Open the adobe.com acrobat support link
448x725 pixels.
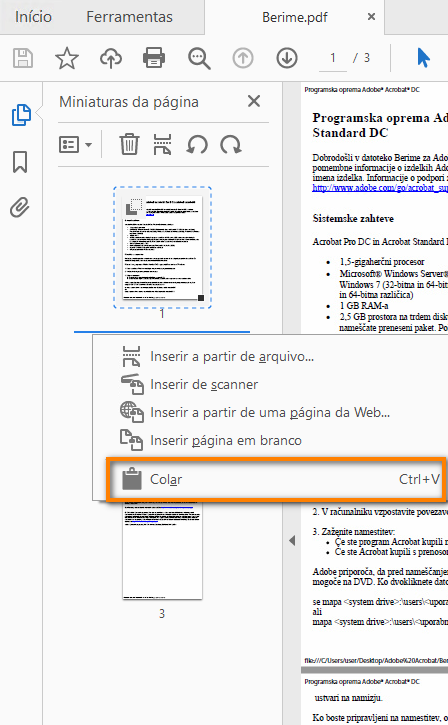(380, 188)
